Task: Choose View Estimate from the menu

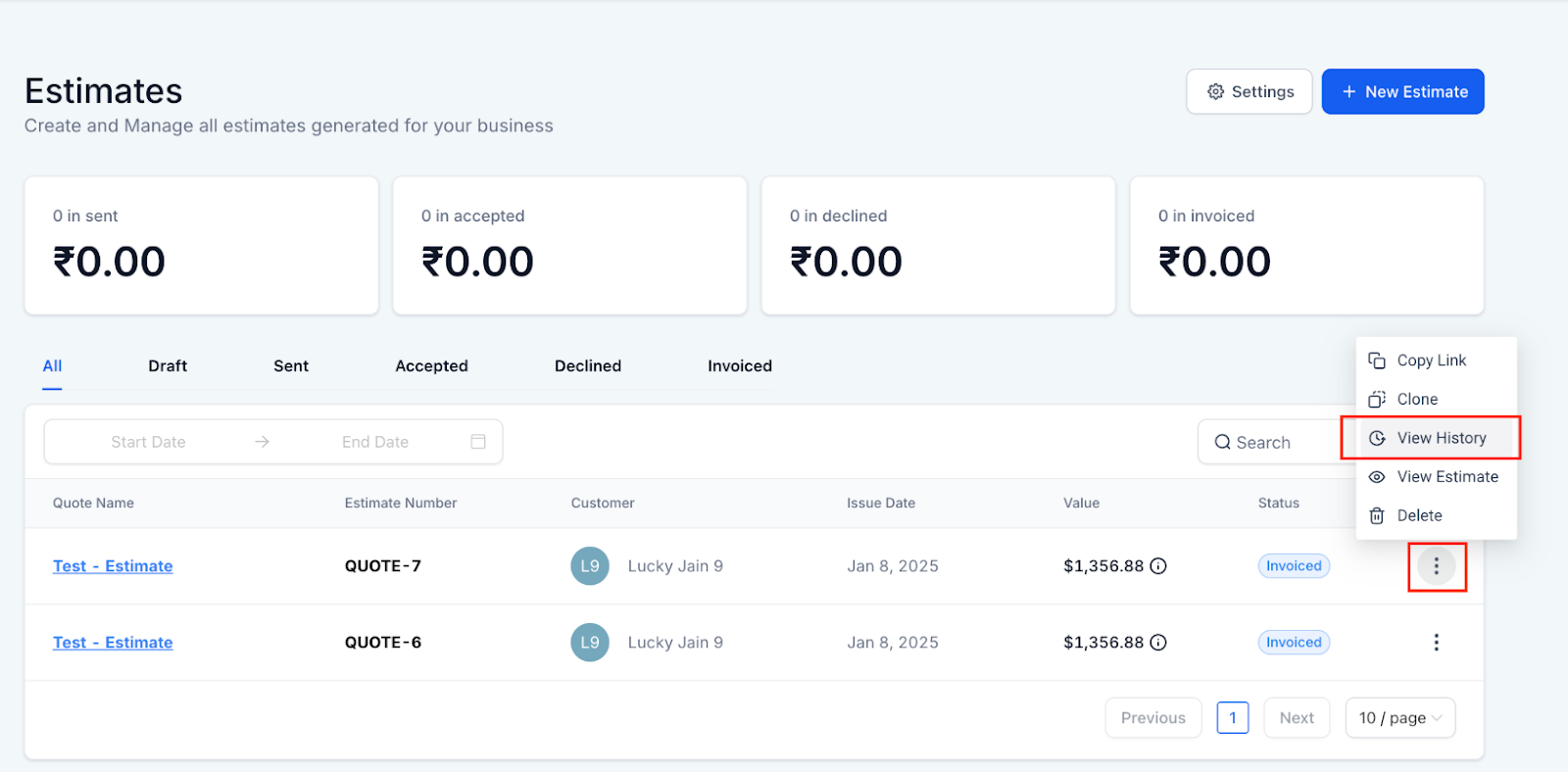Action: click(x=1446, y=477)
